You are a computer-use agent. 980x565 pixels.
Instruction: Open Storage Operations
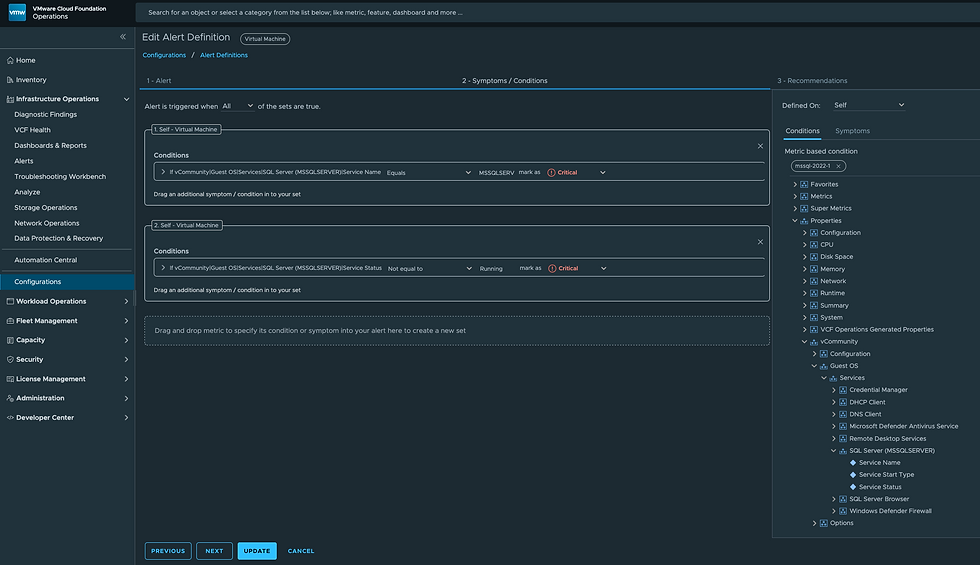[46, 208]
